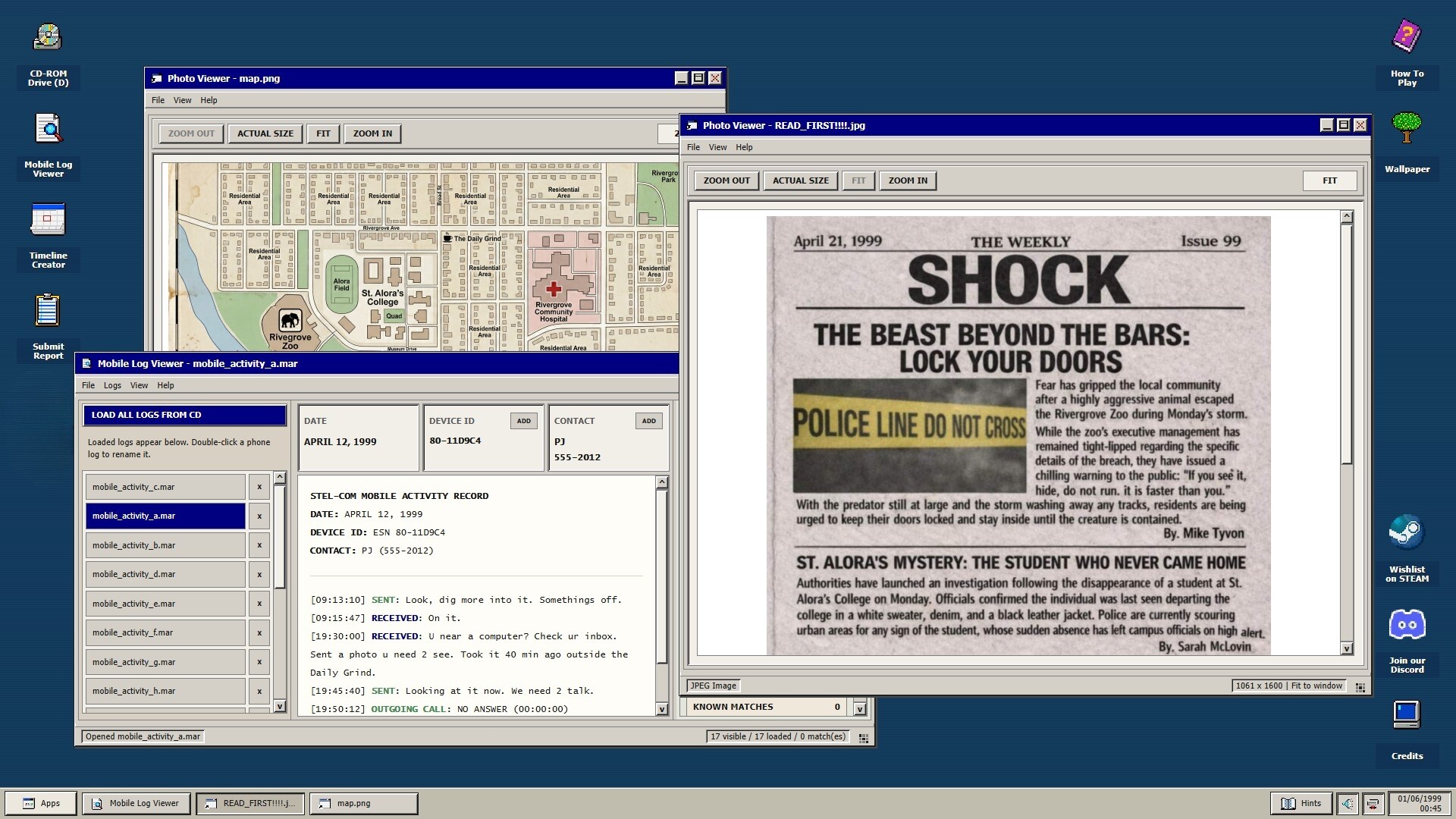
Task: Click the Hints button in the taskbar
Action: (x=1301, y=803)
